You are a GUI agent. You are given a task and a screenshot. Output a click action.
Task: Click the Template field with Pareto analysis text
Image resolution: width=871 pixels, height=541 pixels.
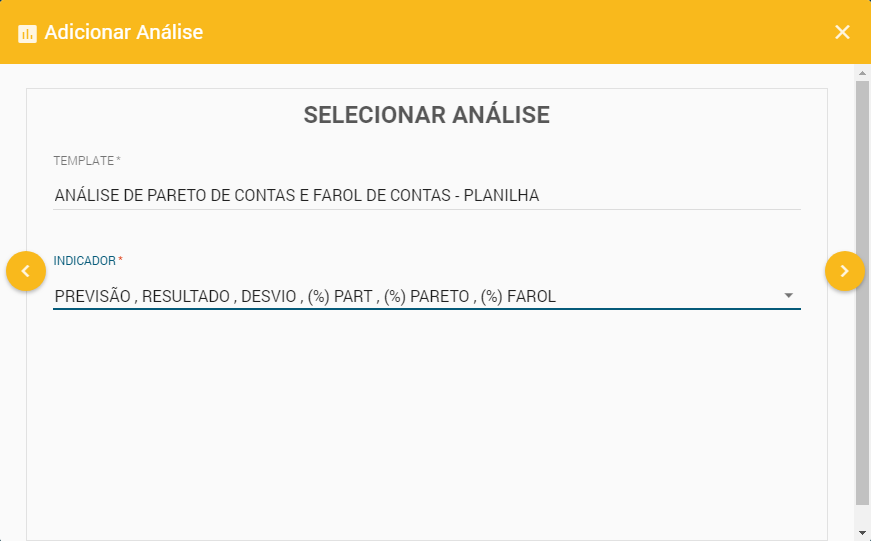click(x=400, y=195)
